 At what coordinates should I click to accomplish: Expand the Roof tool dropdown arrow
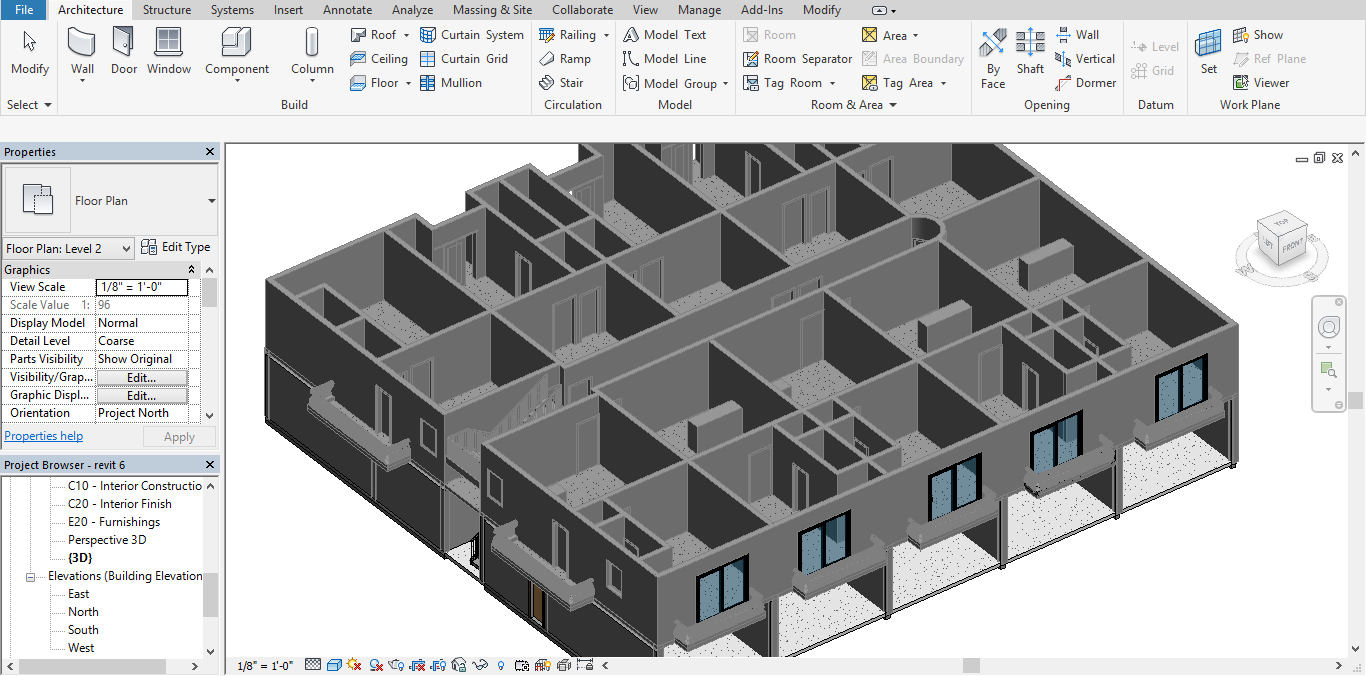pos(404,34)
